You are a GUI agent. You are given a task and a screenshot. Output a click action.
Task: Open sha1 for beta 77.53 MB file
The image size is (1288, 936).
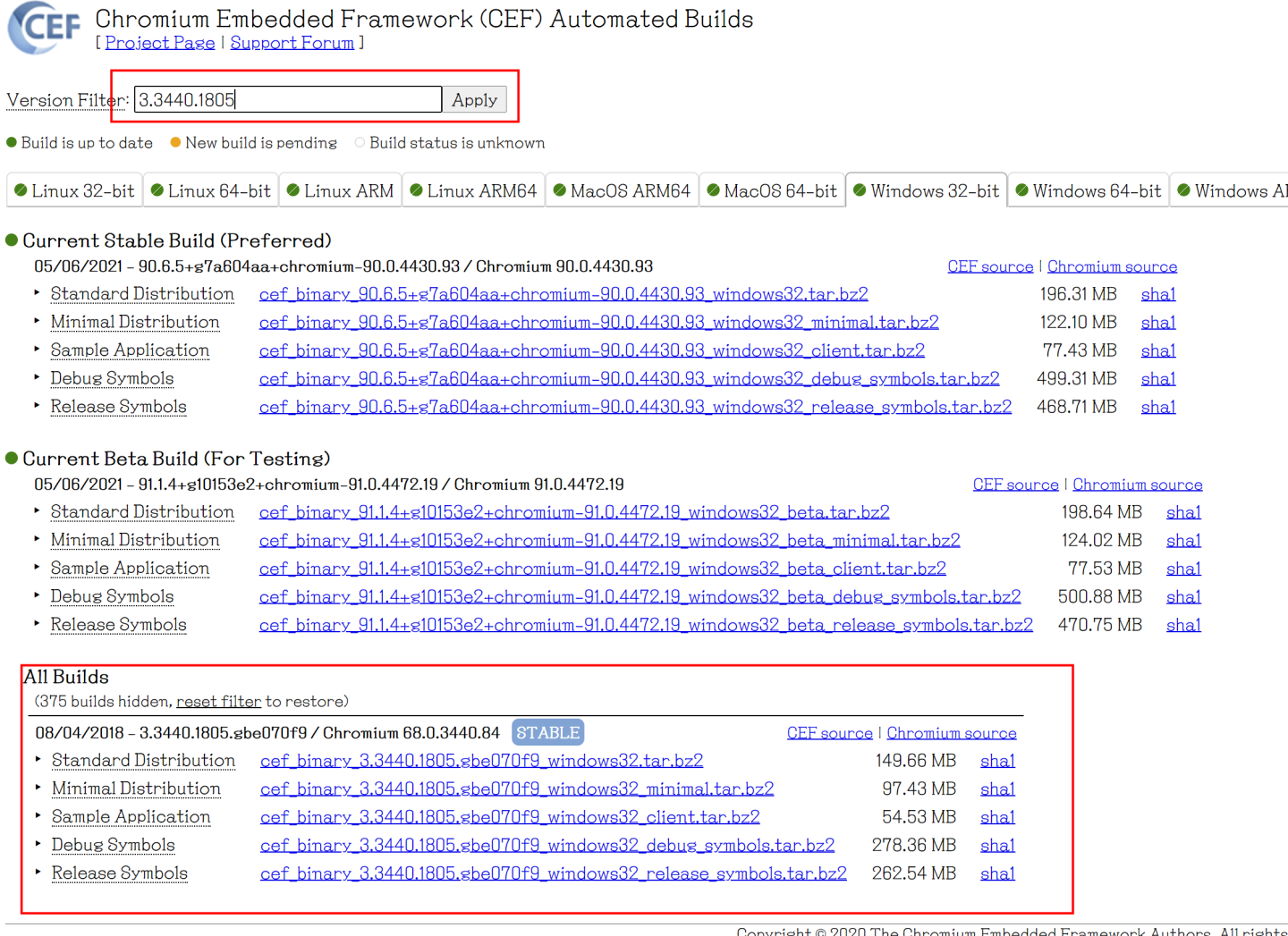coord(1183,569)
